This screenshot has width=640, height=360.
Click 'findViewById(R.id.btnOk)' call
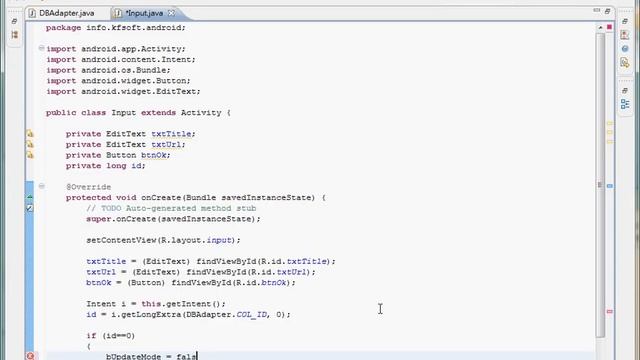[x=231, y=282]
